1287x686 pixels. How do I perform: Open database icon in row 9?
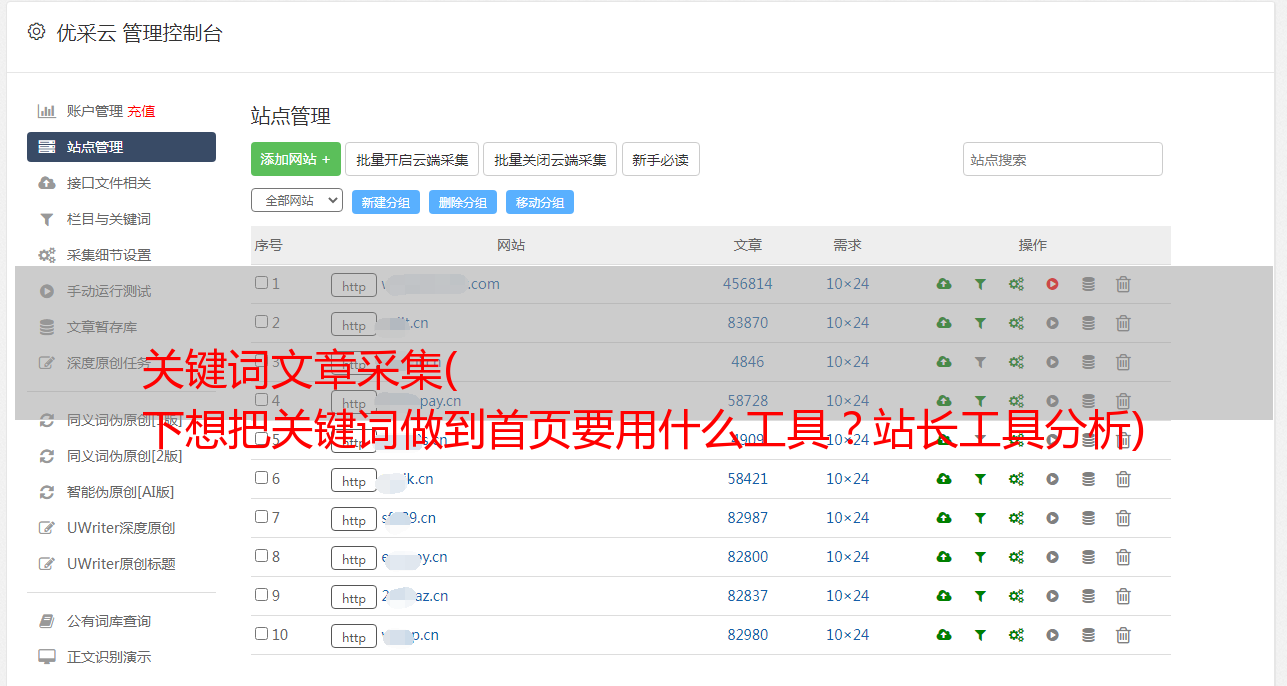(1088, 596)
